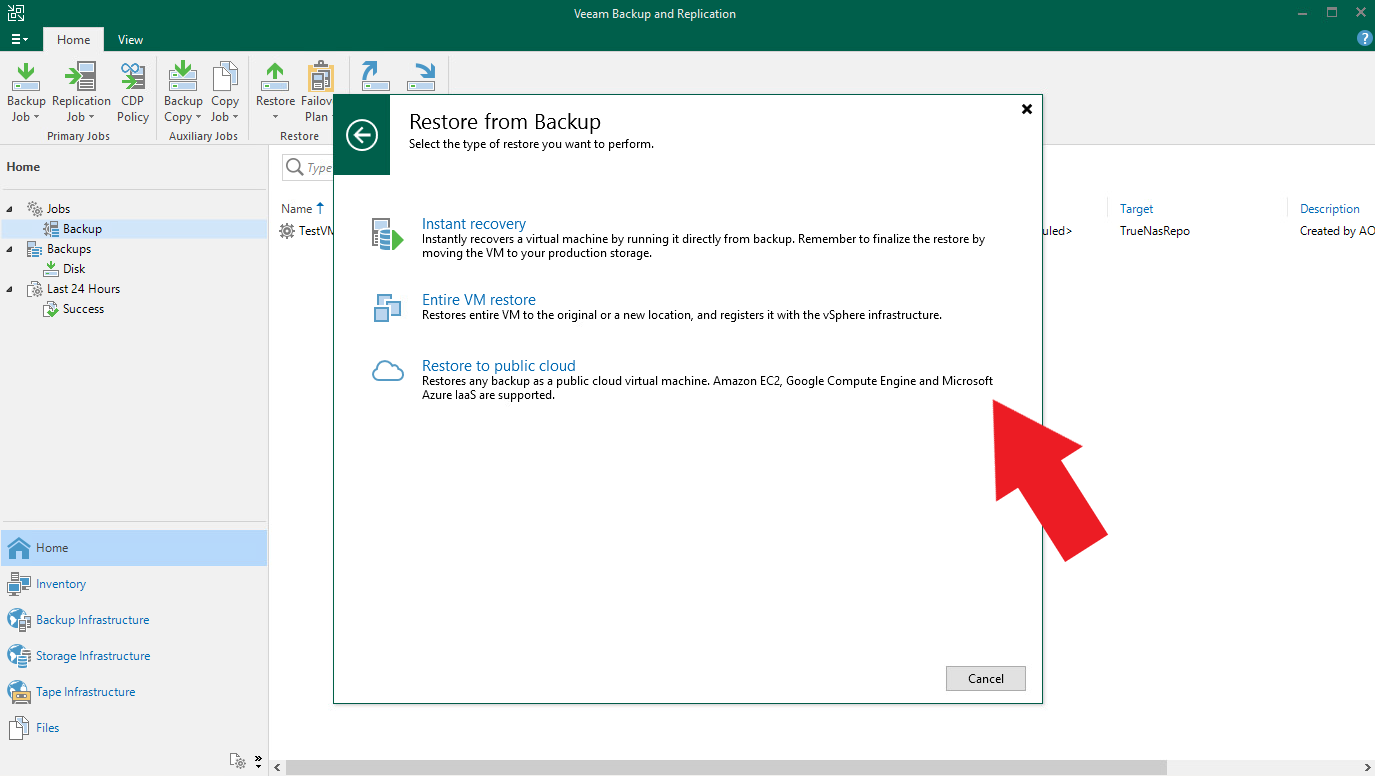The height and width of the screenshot is (776, 1375).
Task: Click the horizontal scrollbar left arrow
Action: pyautogui.click(x=277, y=767)
